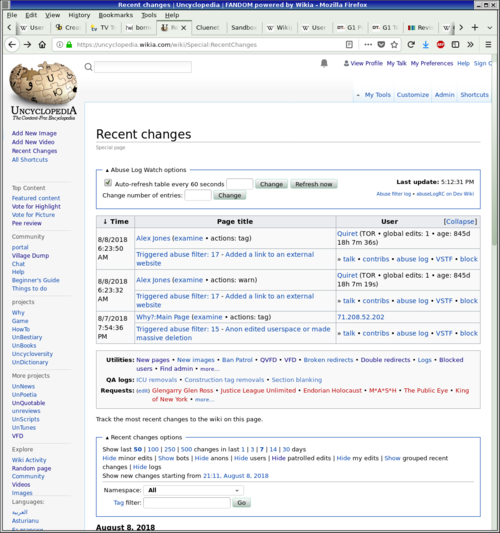Open the Bookmarks menu
Screen dimensions: 500x533
coord(116,15)
